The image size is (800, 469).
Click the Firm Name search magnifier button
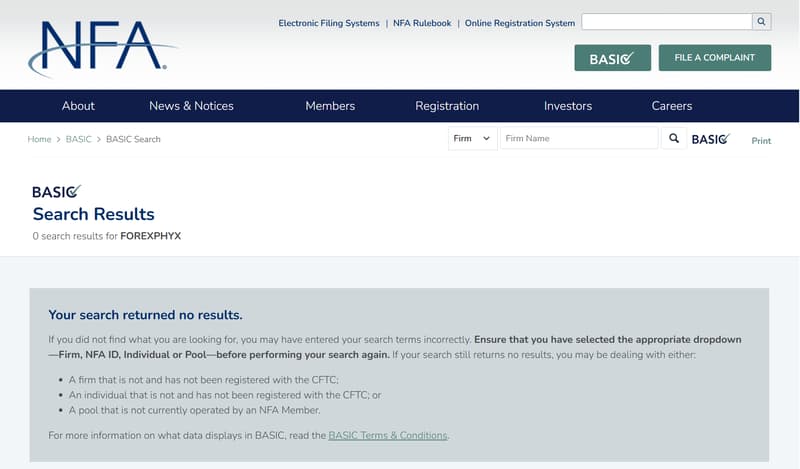(673, 139)
